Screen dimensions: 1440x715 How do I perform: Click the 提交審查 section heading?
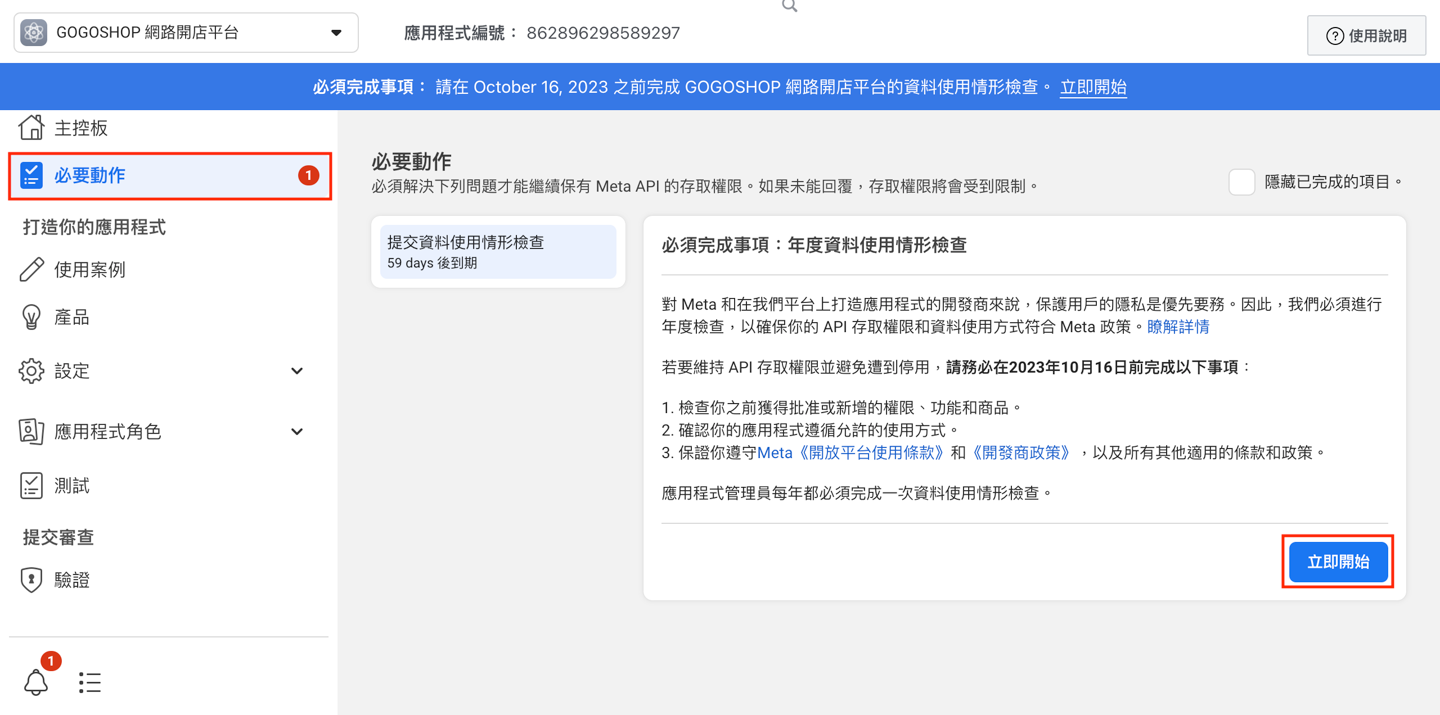click(58, 537)
